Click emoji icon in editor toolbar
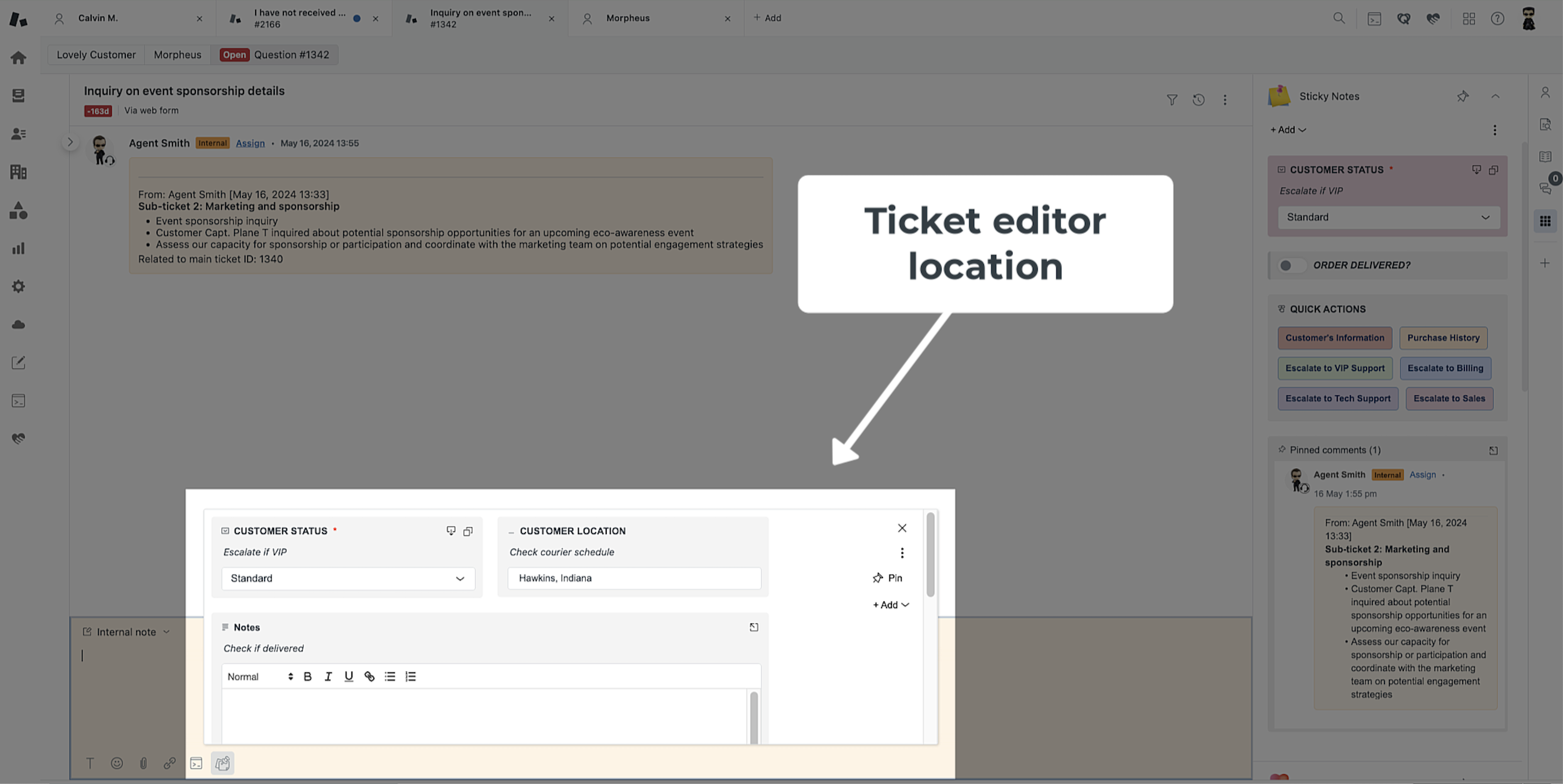1563x784 pixels. 116,763
